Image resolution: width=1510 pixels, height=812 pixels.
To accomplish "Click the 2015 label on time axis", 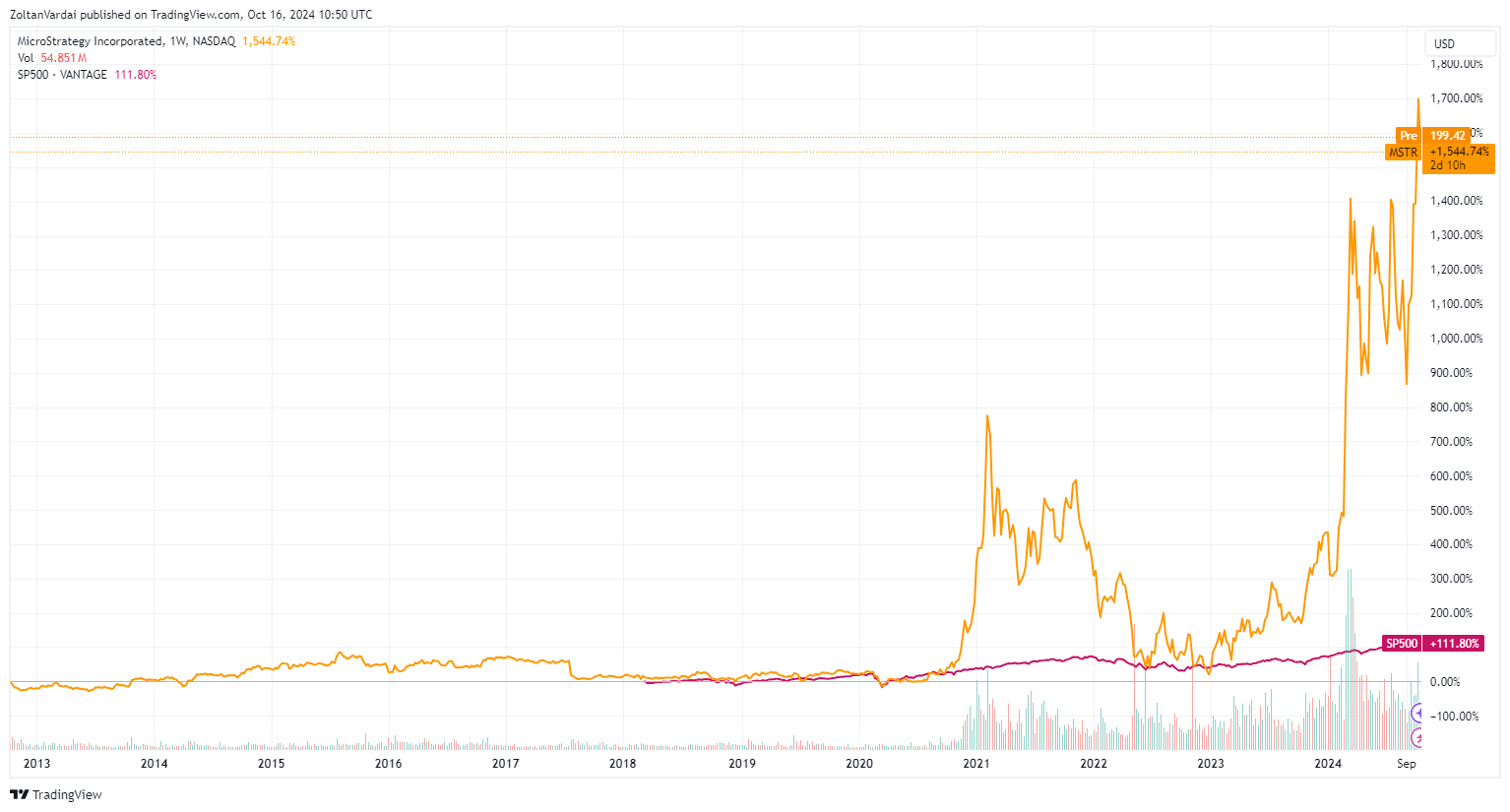I will pyautogui.click(x=272, y=764).
